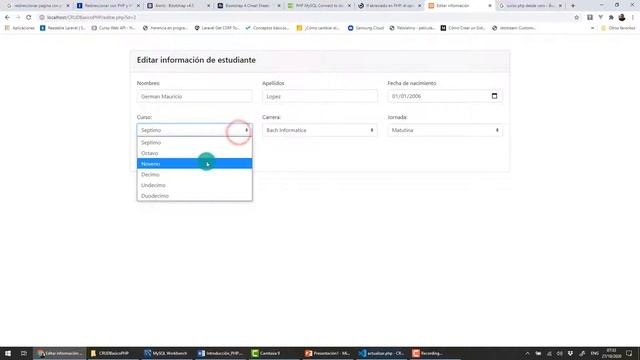Open the Windows Start menu
The height and width of the screenshot is (360, 640).
(8, 353)
